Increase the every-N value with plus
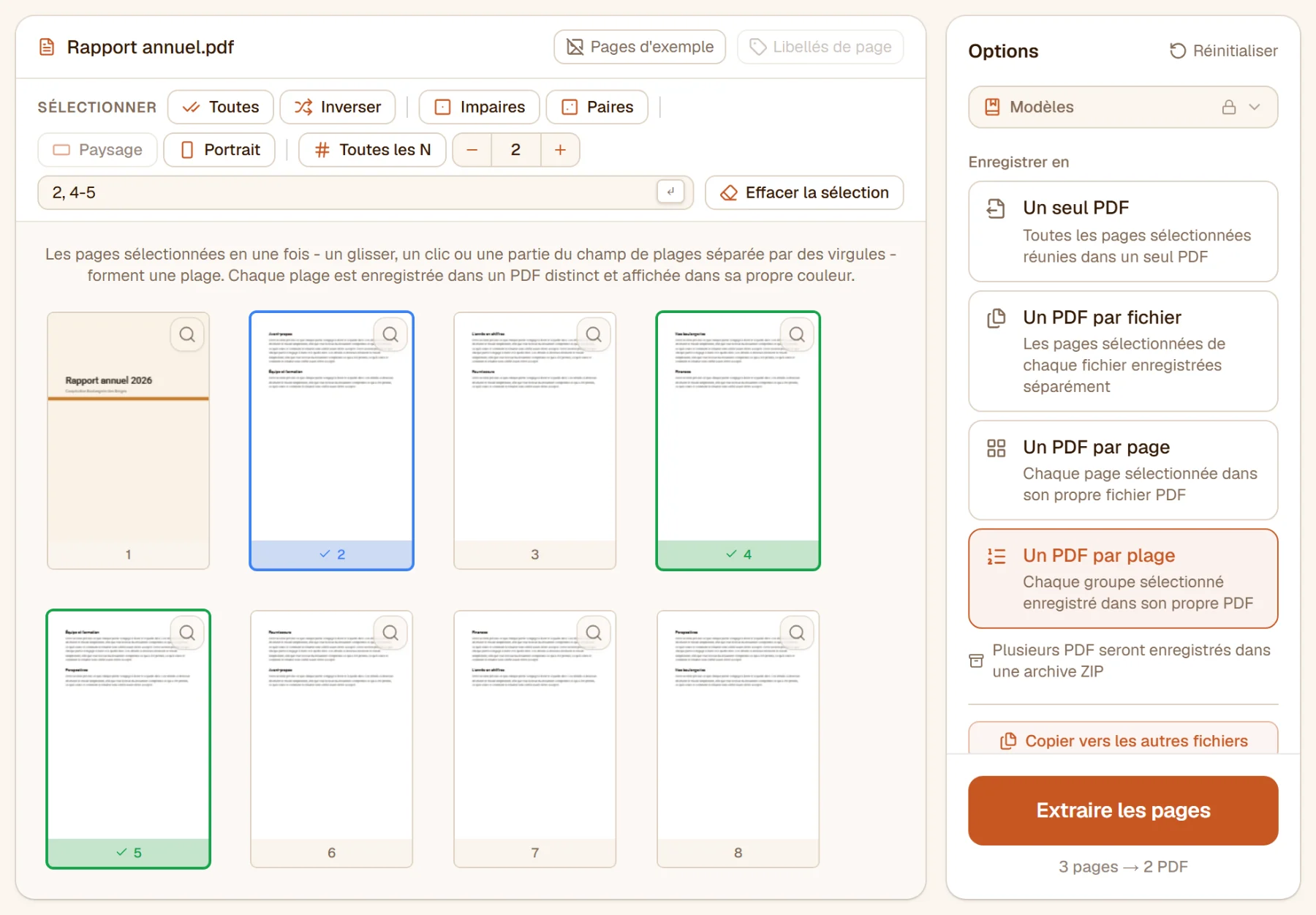The image size is (1316, 915). click(x=560, y=150)
